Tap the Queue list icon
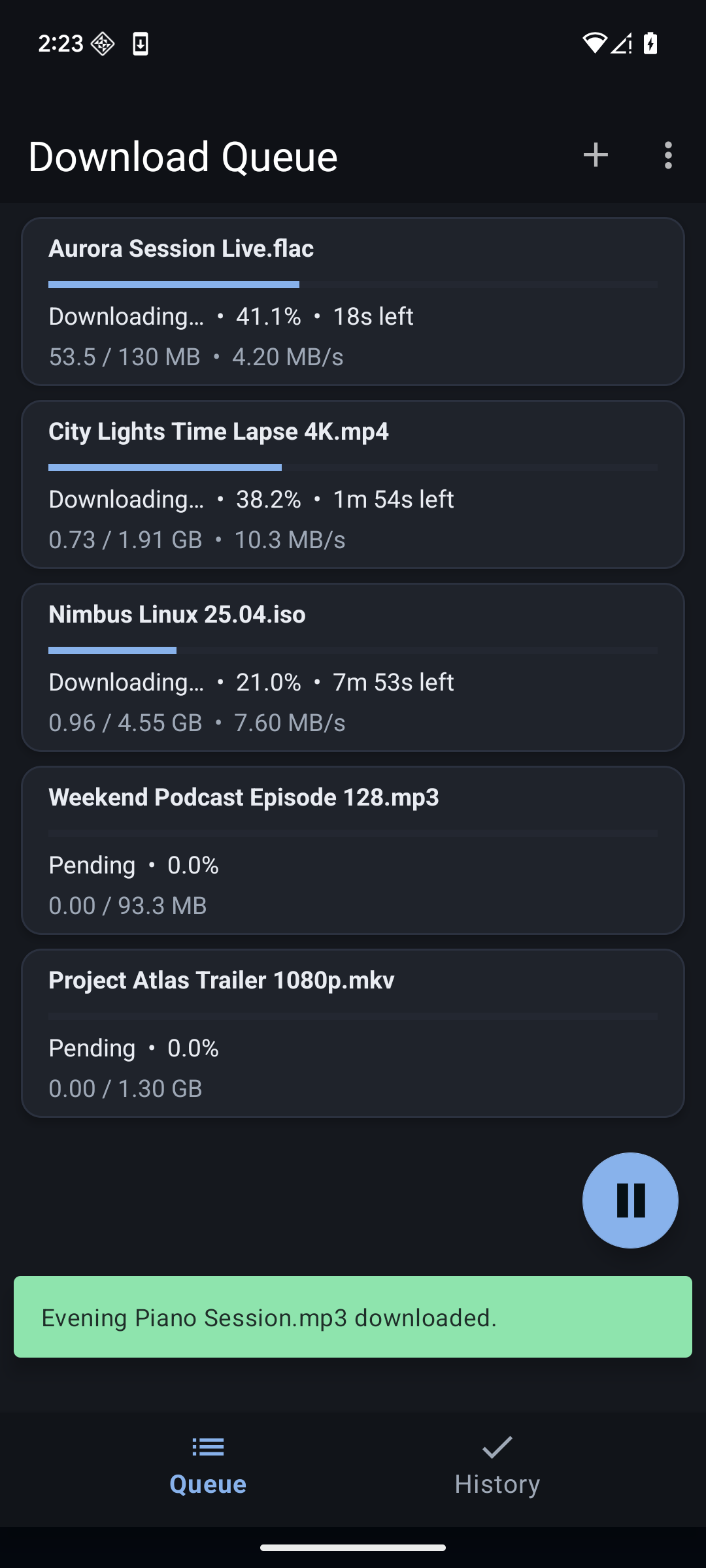Viewport: 706px width, 1568px height. [208, 1447]
